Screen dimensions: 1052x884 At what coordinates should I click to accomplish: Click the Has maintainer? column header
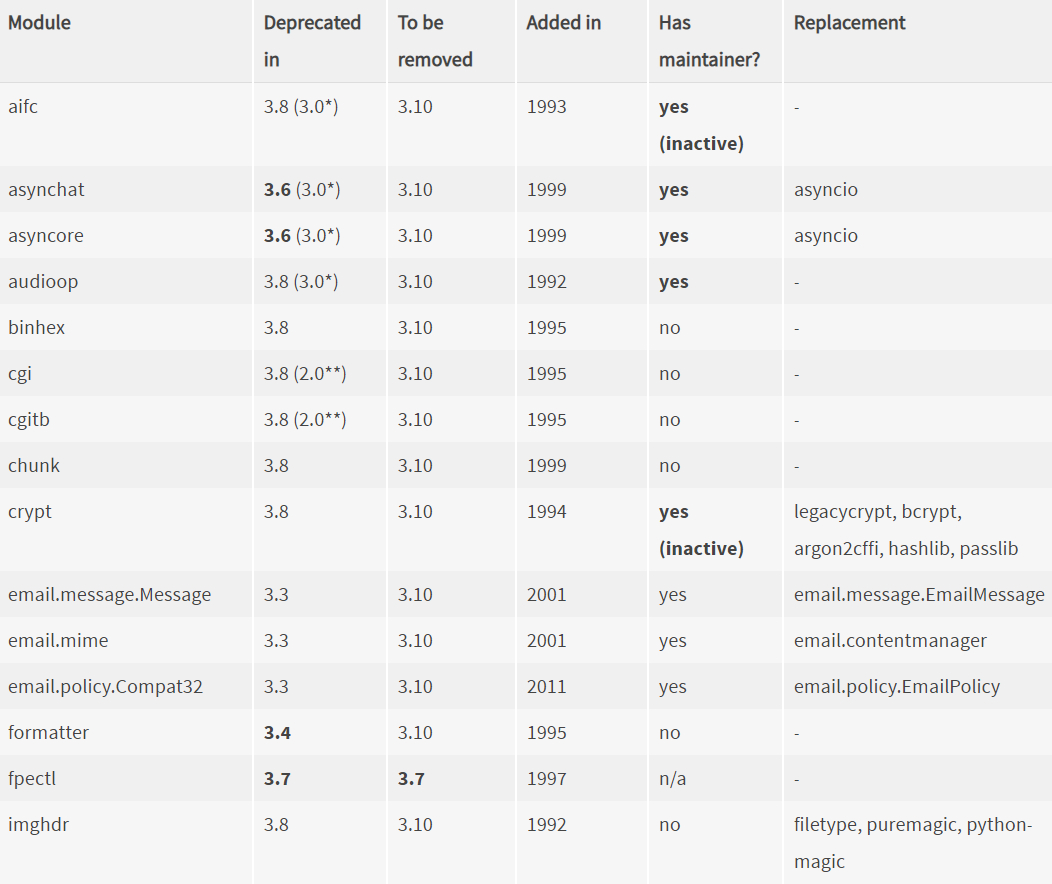click(x=709, y=41)
